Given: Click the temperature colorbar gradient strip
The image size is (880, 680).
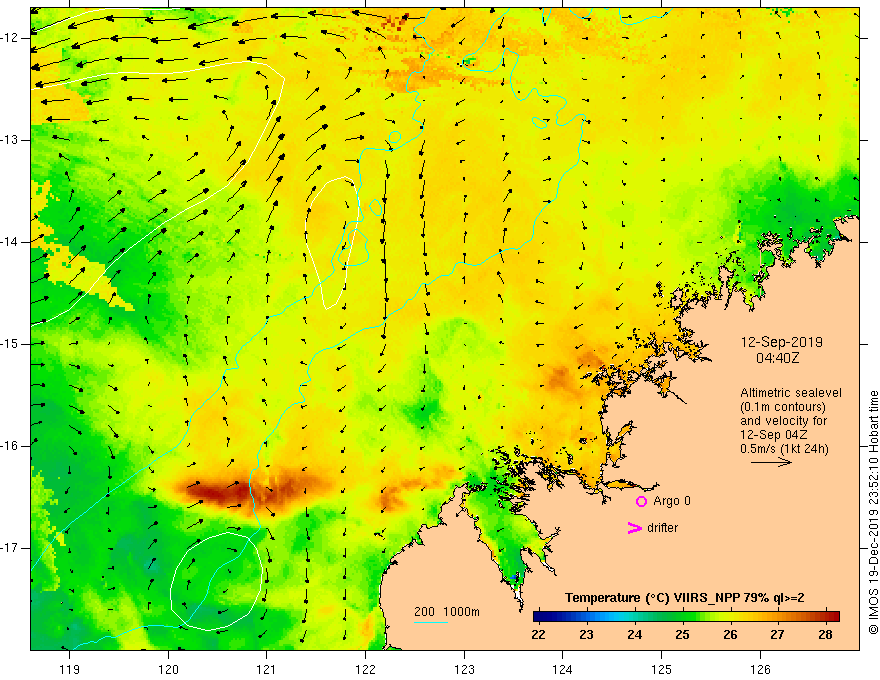Looking at the screenshot, I should (x=686, y=616).
